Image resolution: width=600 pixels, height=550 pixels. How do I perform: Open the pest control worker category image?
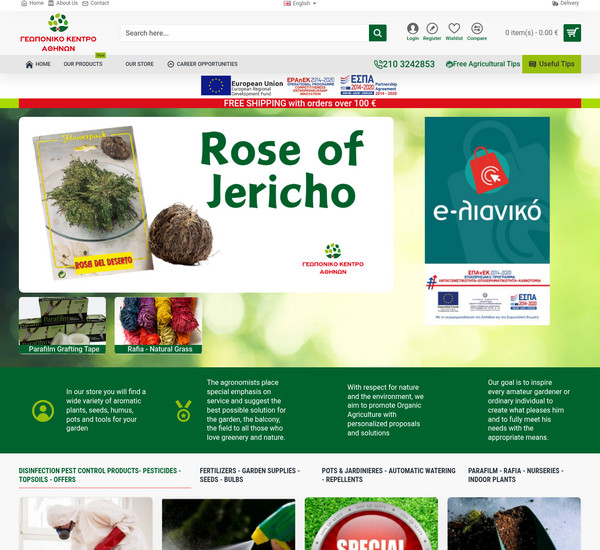coord(86,524)
